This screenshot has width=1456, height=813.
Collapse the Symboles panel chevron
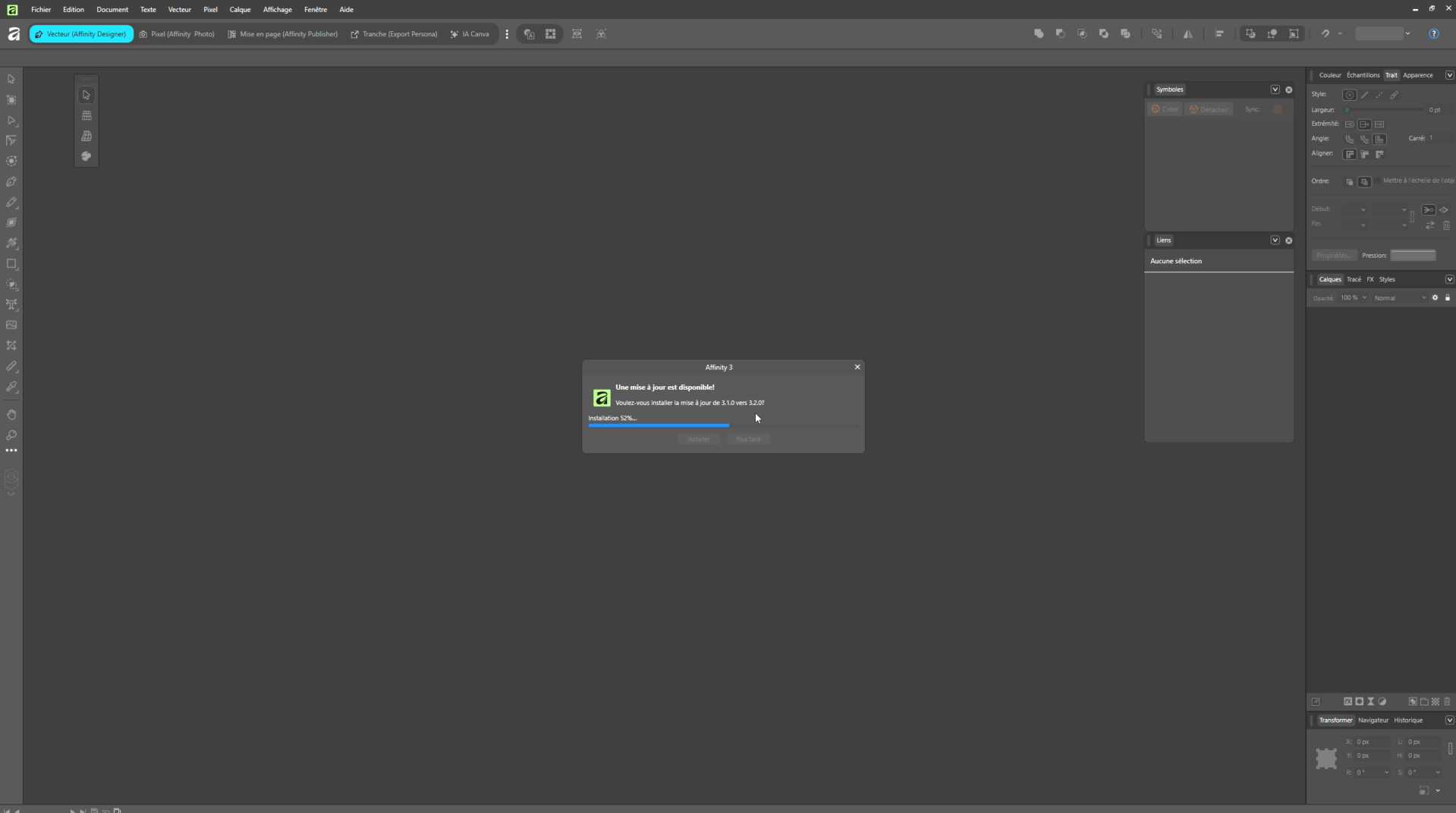tap(1275, 89)
